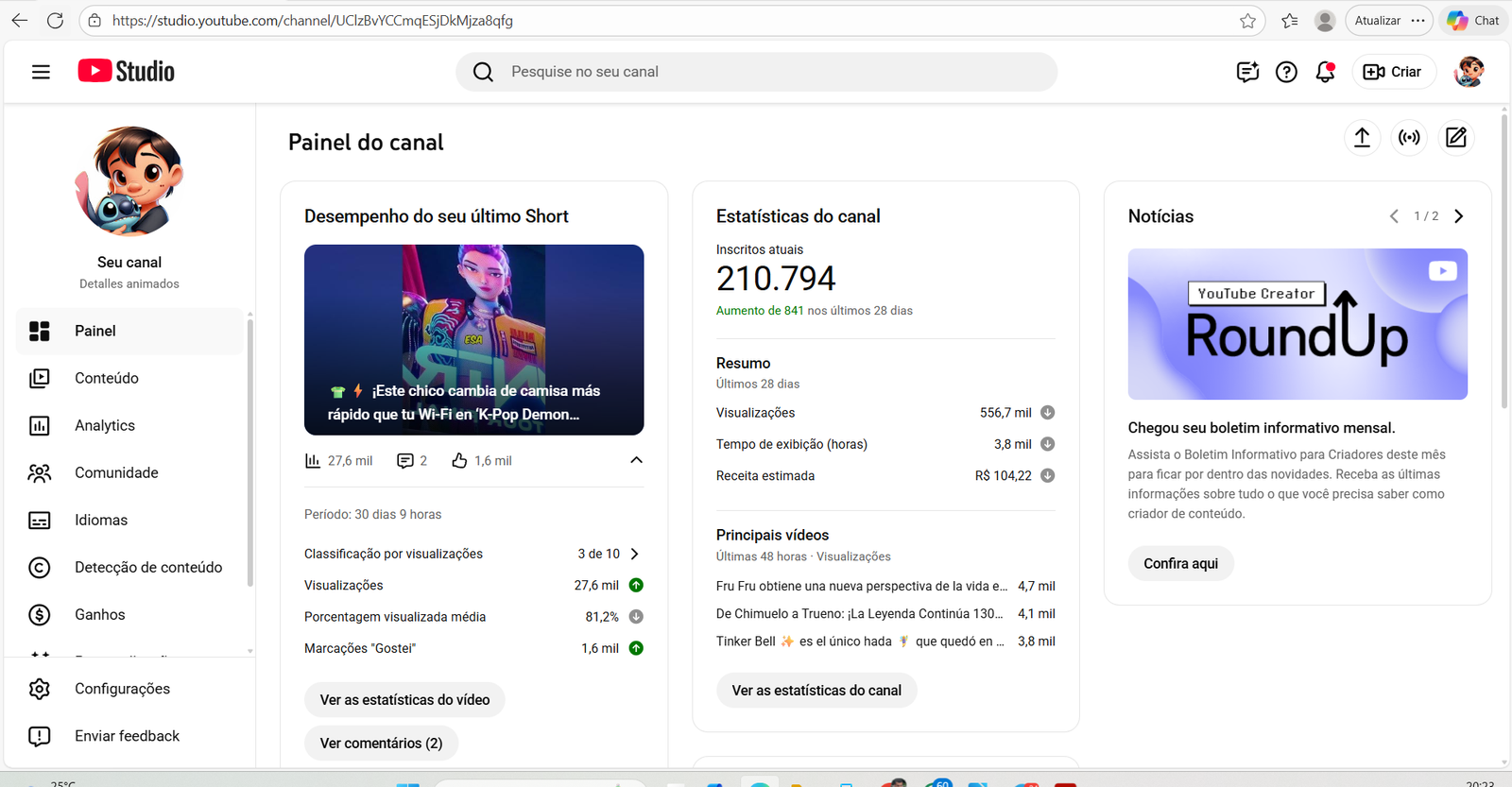This screenshot has height=787, width=1512.
Task: Click the send feedback icon in header
Action: 1247,72
